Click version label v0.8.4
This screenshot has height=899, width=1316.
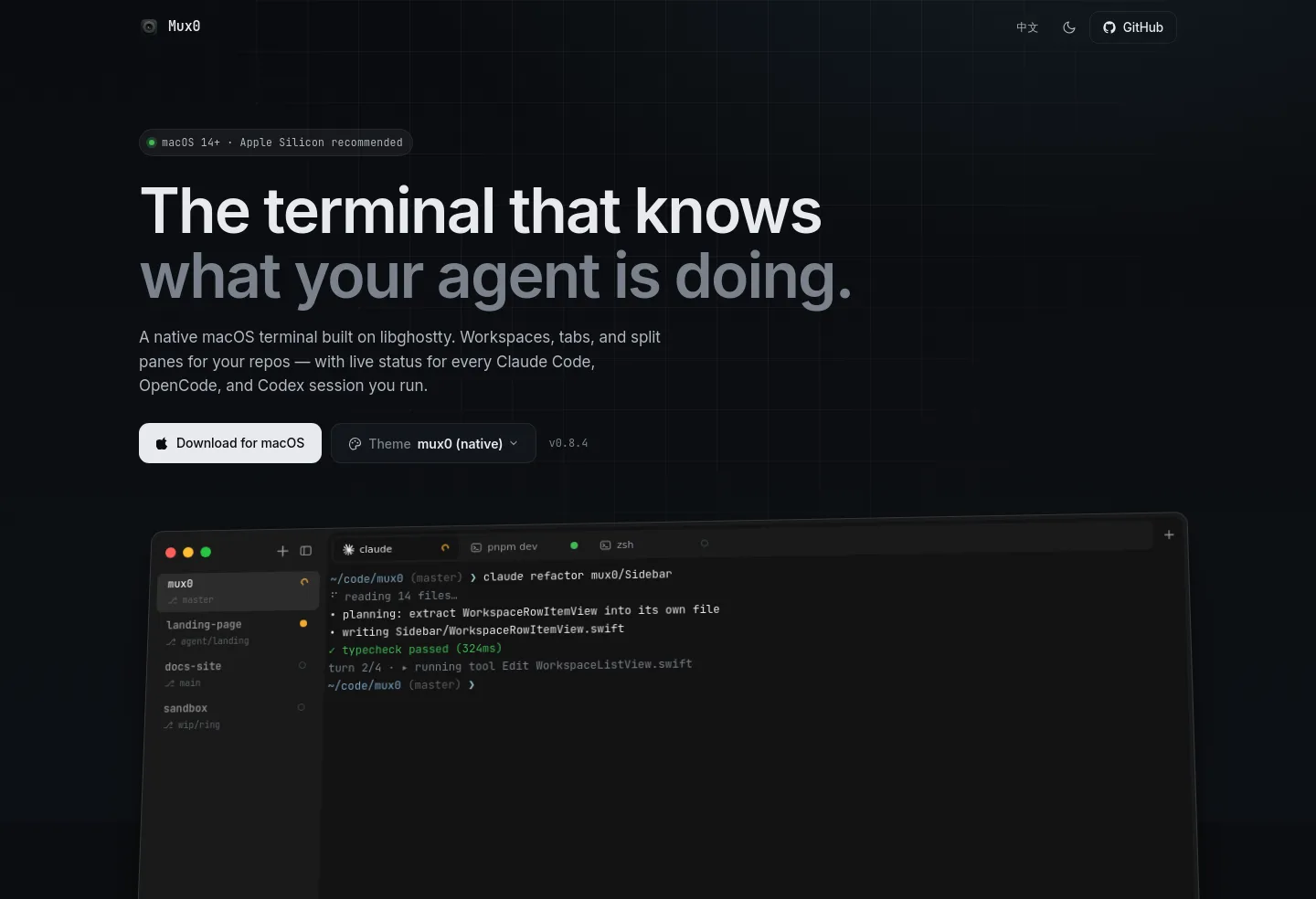[x=568, y=443]
